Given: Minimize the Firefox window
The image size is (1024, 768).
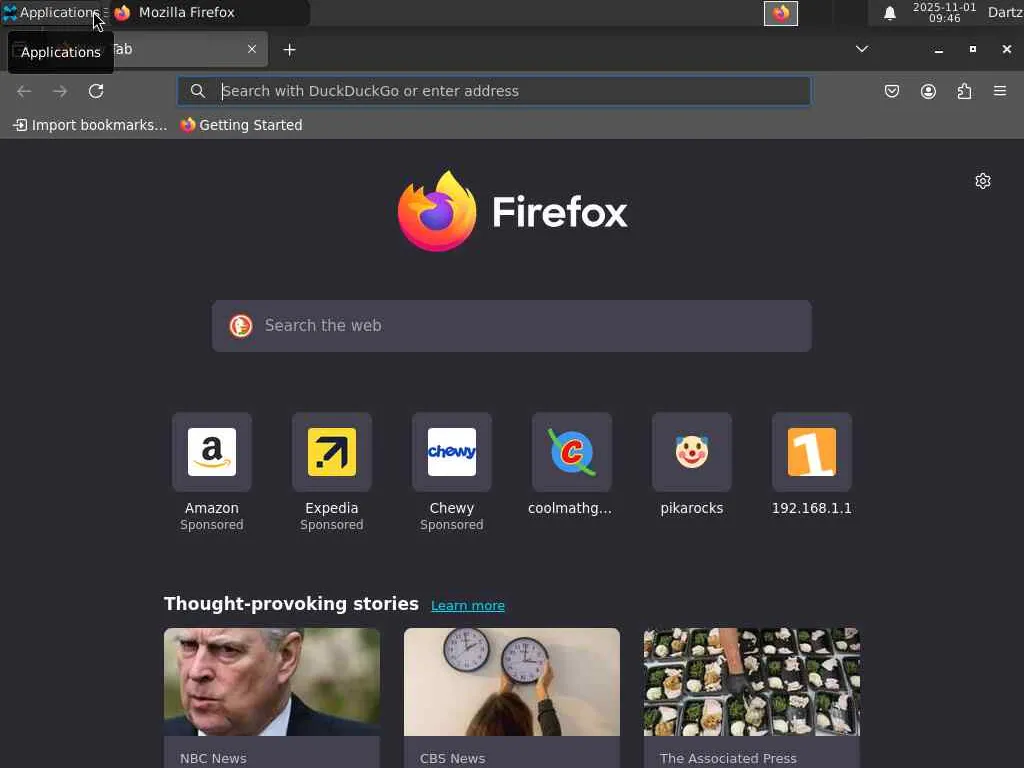Looking at the screenshot, I should click(x=938, y=50).
